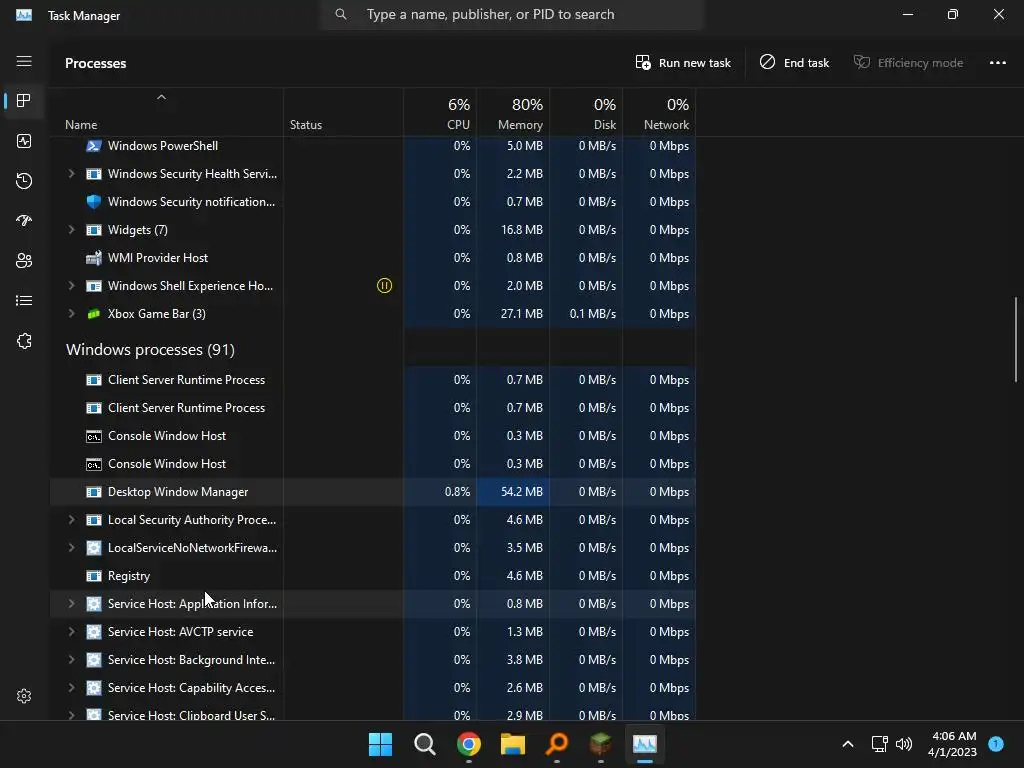The height and width of the screenshot is (768, 1024).
Task: Expand Local Security Authority Process
Action: (x=71, y=520)
